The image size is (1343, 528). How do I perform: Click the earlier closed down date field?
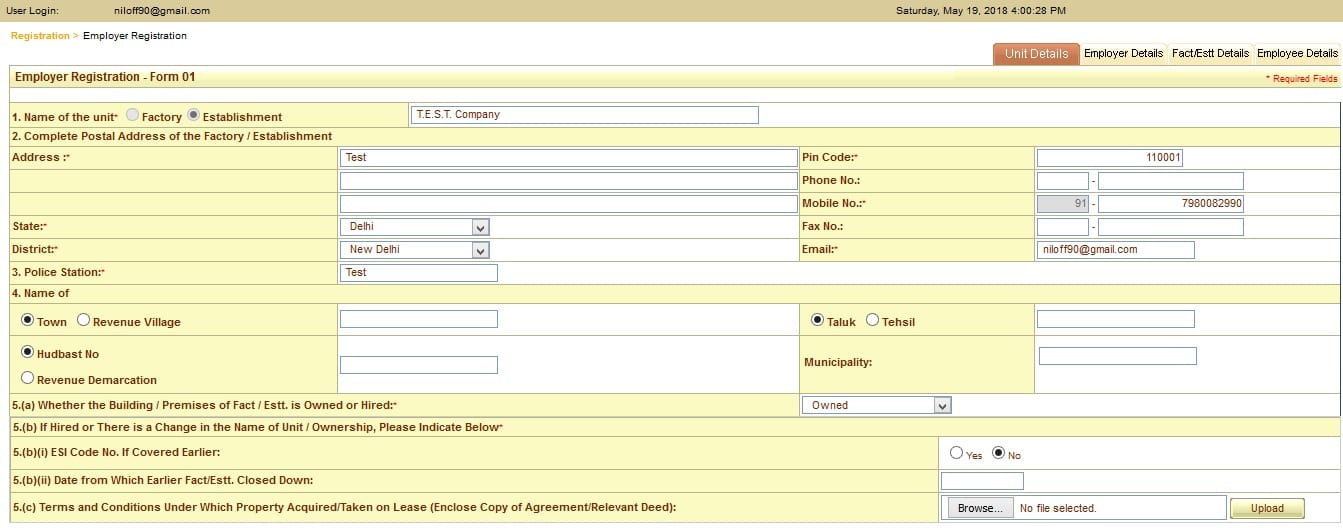982,481
